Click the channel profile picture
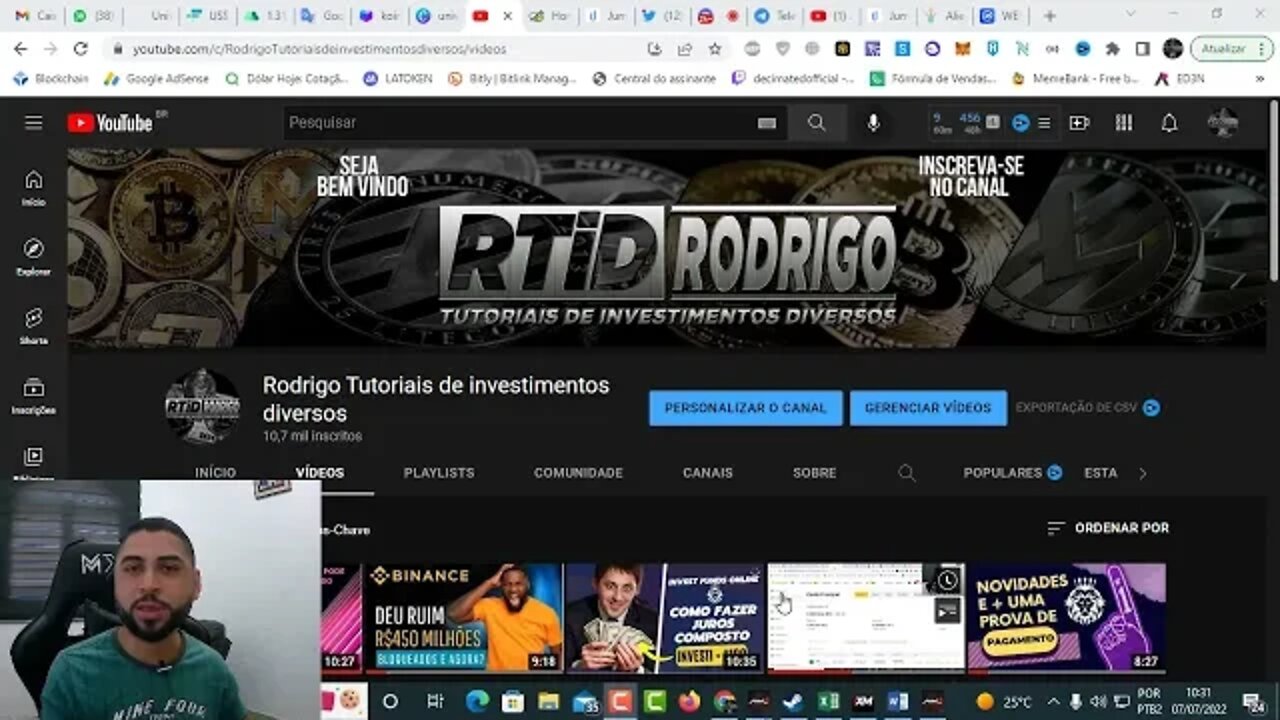 click(x=203, y=406)
